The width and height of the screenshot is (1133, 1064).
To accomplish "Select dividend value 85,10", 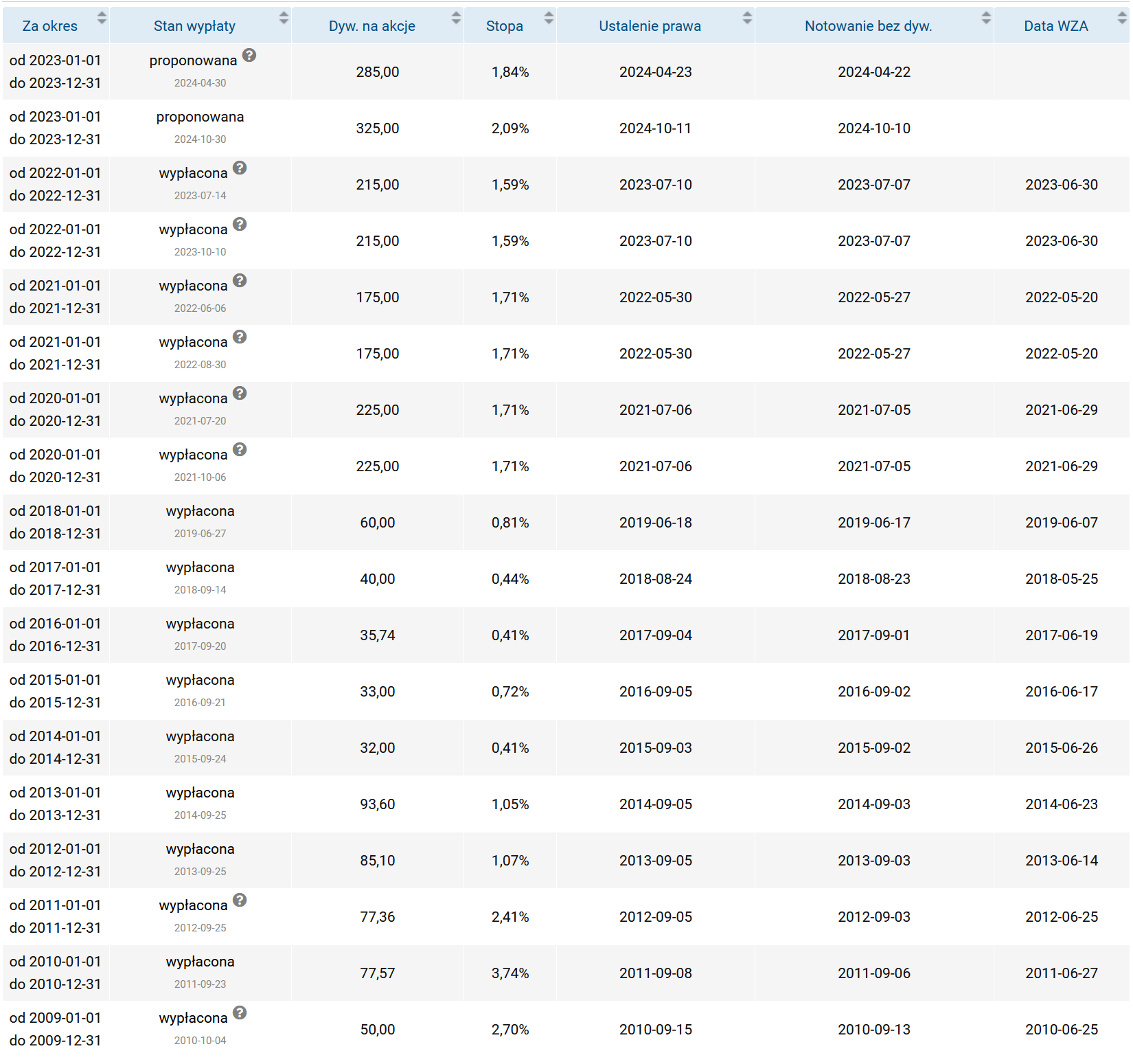I will point(378,861).
